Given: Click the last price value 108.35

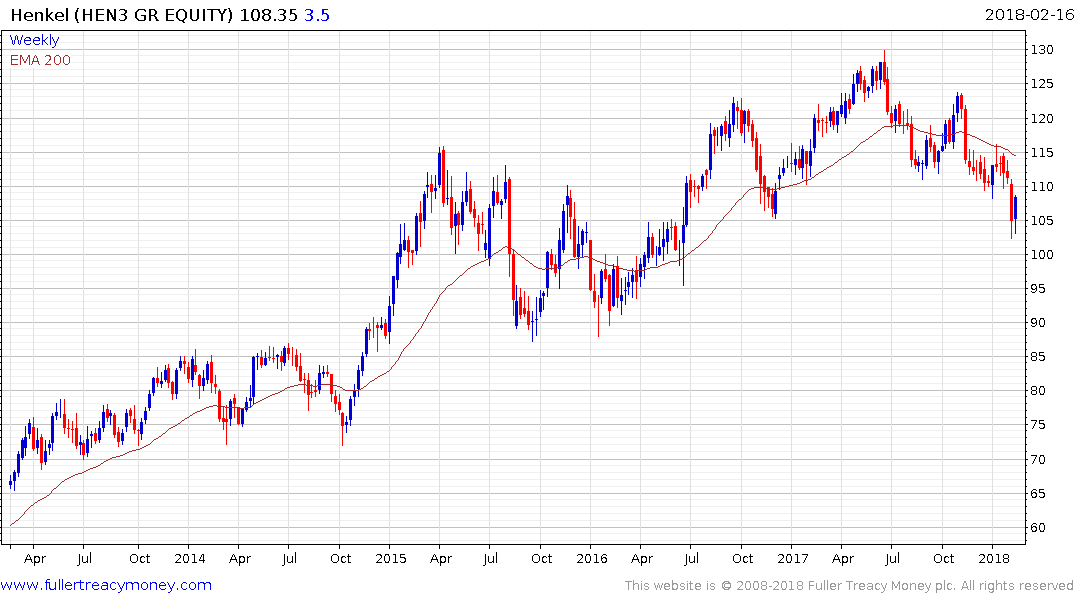Looking at the screenshot, I should pyautogui.click(x=268, y=14).
